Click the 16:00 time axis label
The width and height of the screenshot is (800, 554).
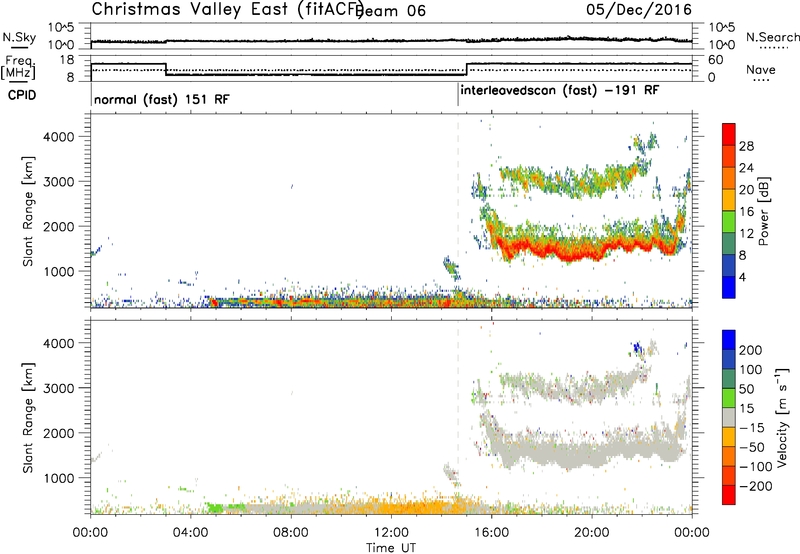(x=491, y=533)
